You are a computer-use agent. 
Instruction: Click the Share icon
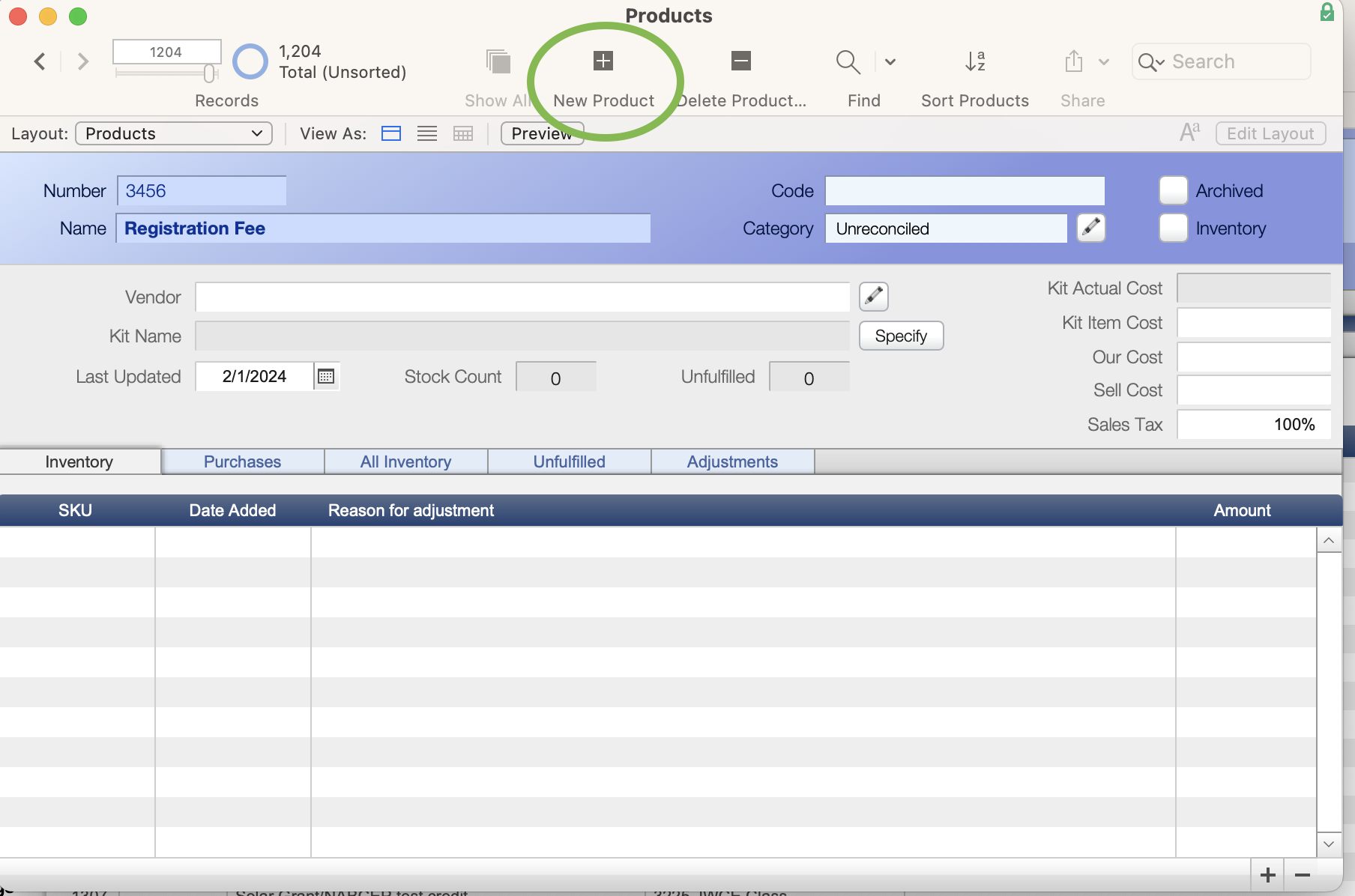pyautogui.click(x=1074, y=61)
